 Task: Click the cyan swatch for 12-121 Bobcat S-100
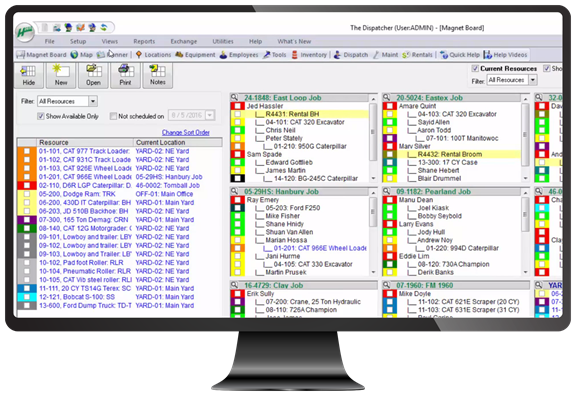[x=27, y=297]
